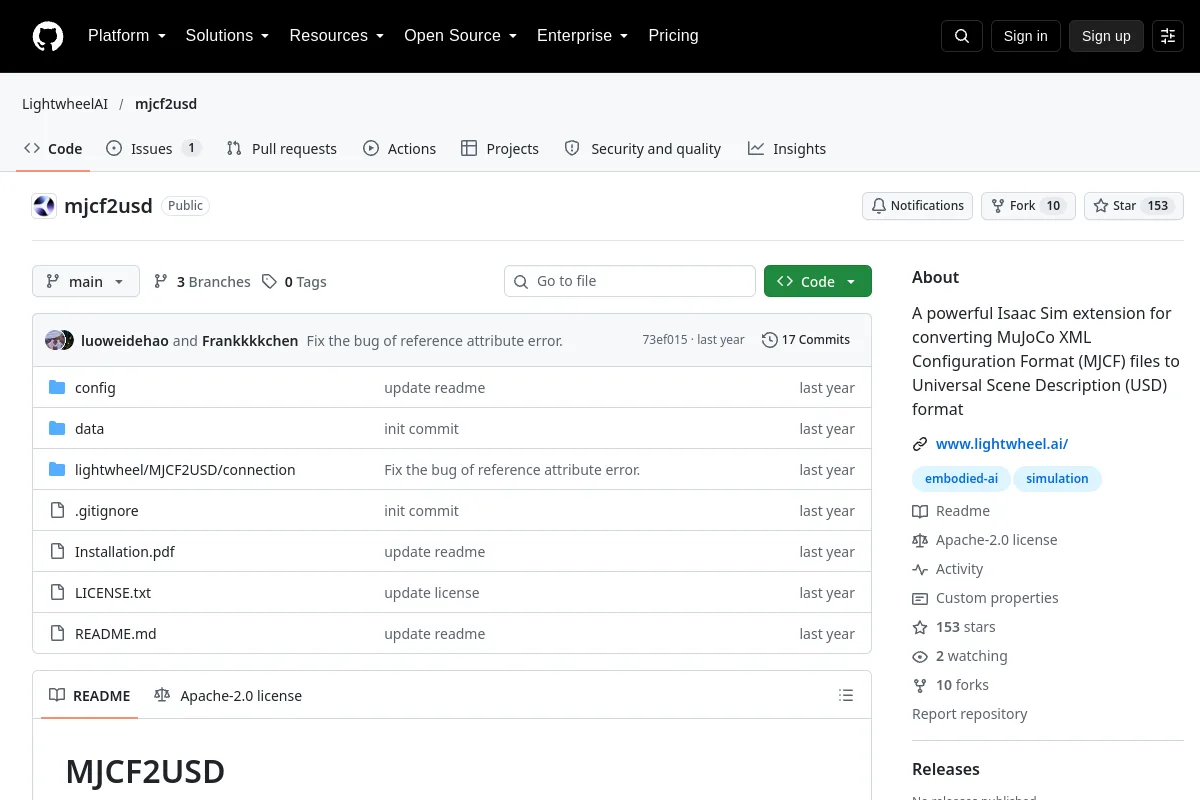Screen dimensions: 1200x800
Task: Click the config folder icon
Action: [57, 388]
